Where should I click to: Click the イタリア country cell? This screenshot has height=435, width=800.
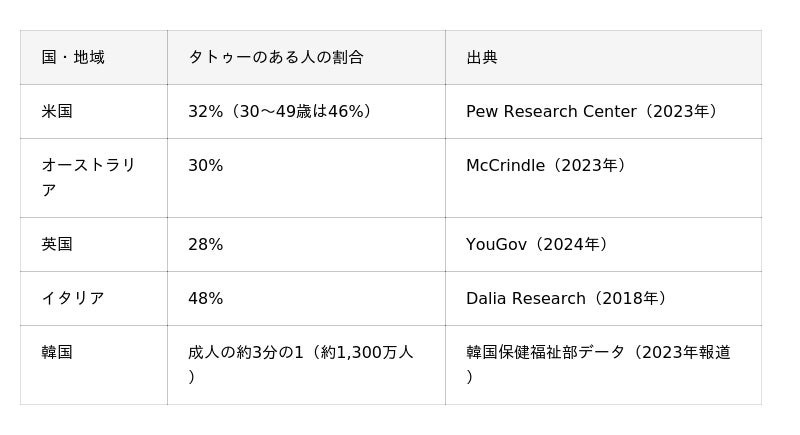click(x=94, y=298)
